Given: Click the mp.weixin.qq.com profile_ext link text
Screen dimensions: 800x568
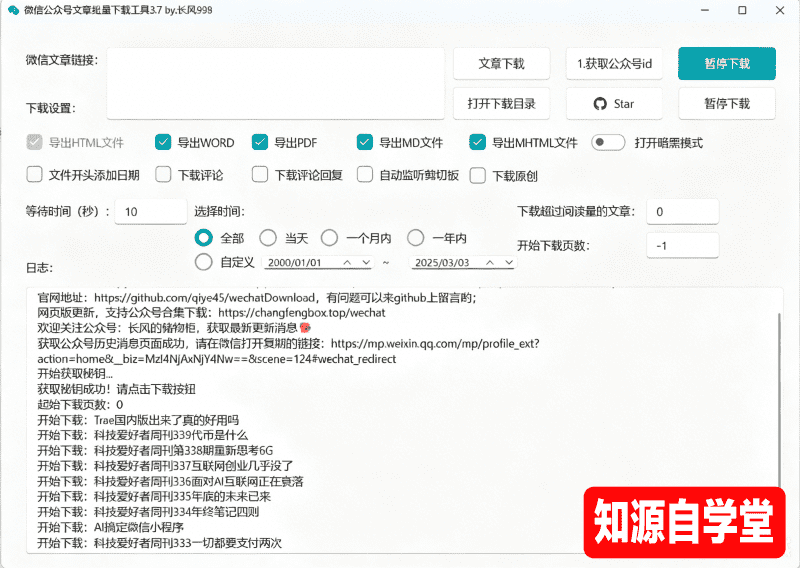Looking at the screenshot, I should tap(435, 343).
